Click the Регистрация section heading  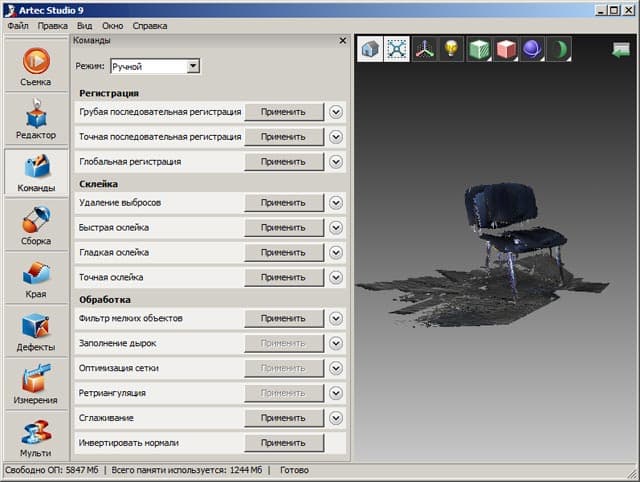(109, 93)
